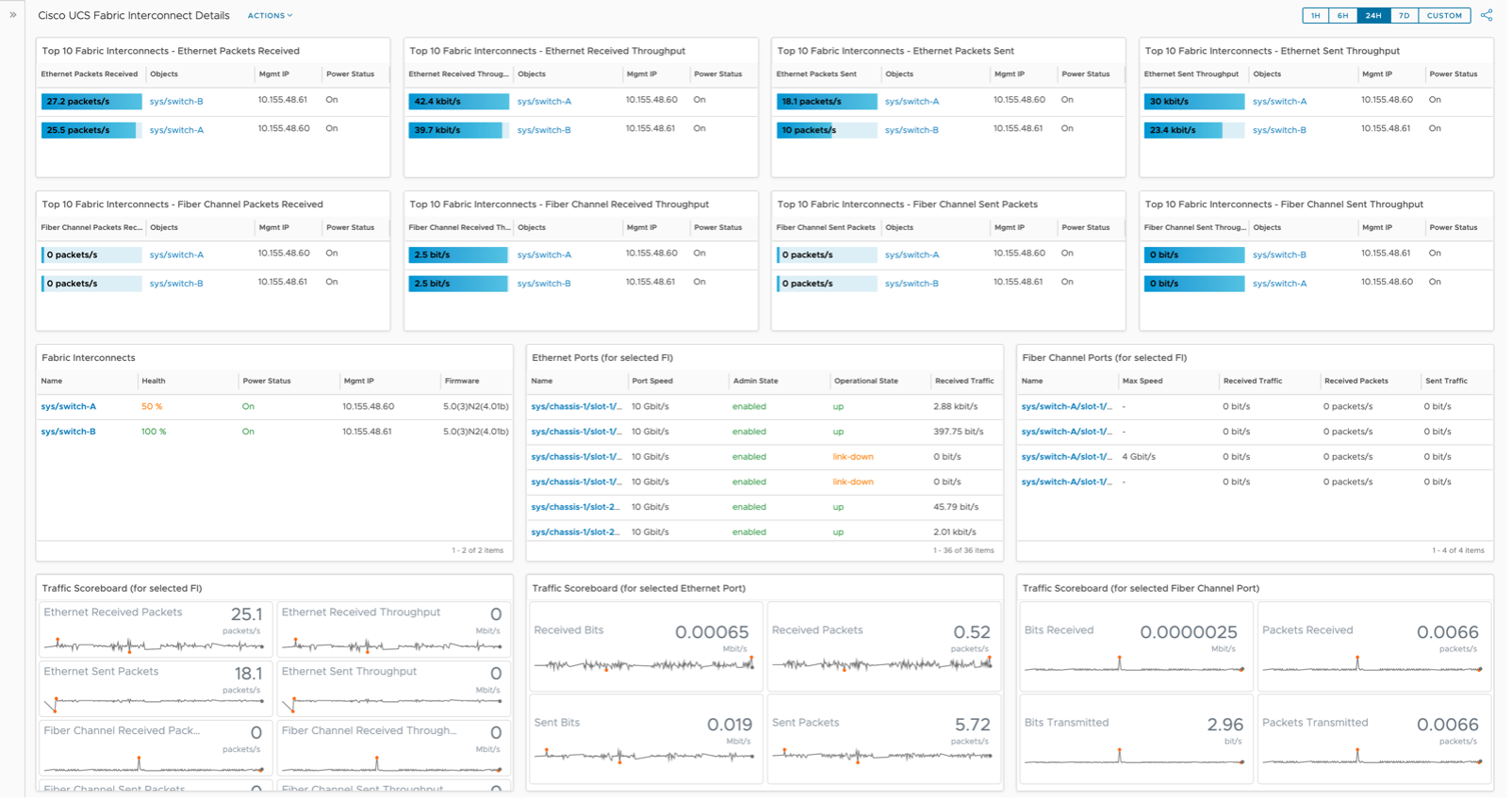Sort by Ethernet Packets Received column
Screen dimensions: 1512x800
point(90,74)
